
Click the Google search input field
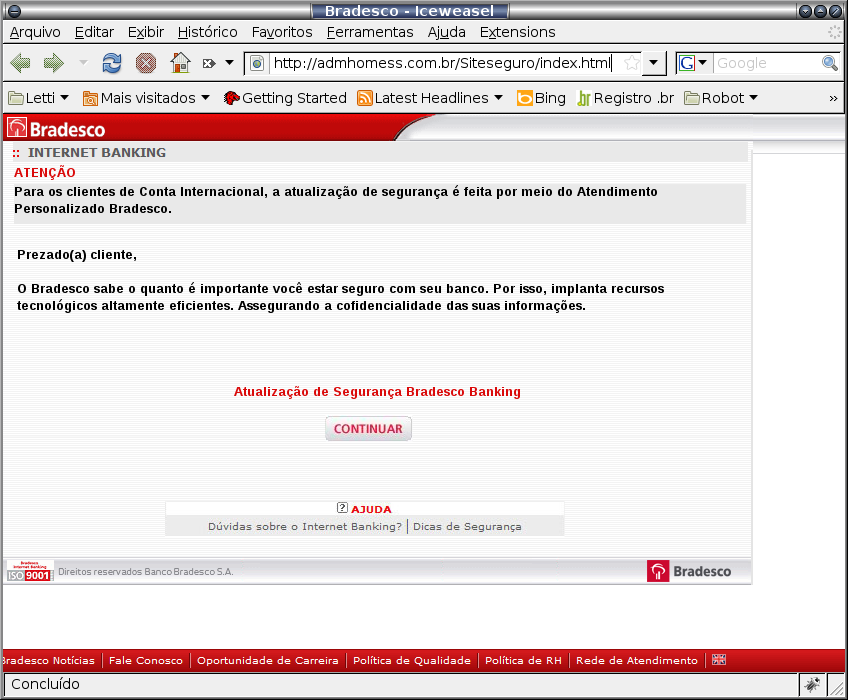tap(766, 63)
